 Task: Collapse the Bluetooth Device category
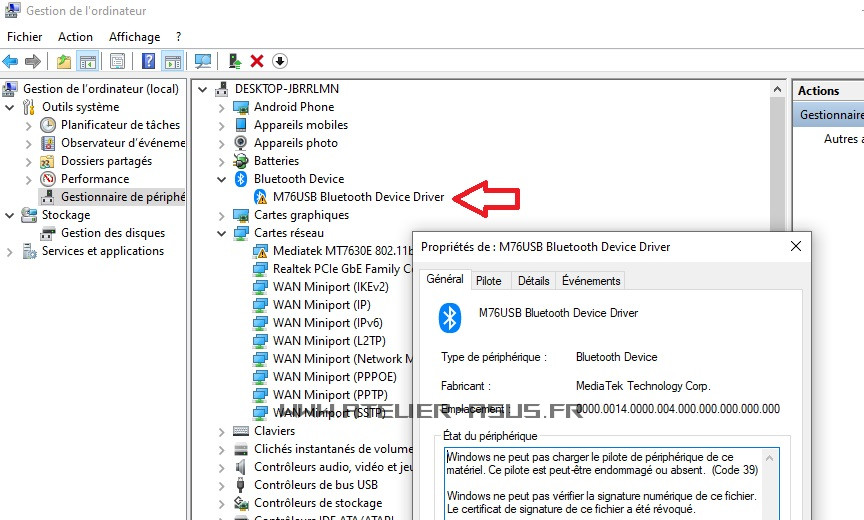(x=222, y=179)
